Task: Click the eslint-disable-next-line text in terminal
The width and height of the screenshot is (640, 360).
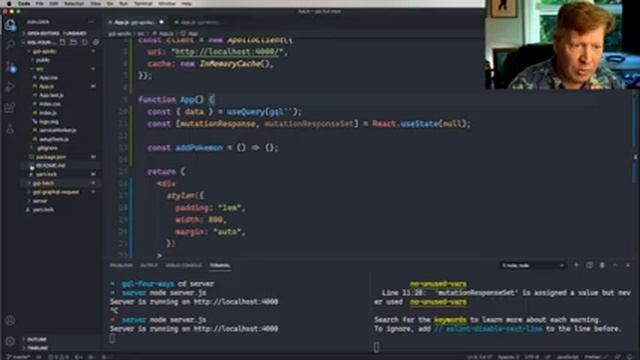Action: (488, 329)
